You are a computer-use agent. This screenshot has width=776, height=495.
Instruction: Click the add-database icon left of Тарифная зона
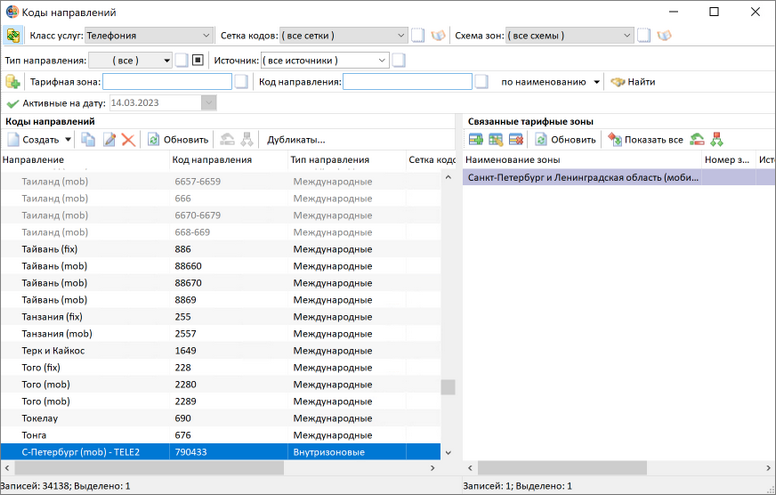point(13,82)
